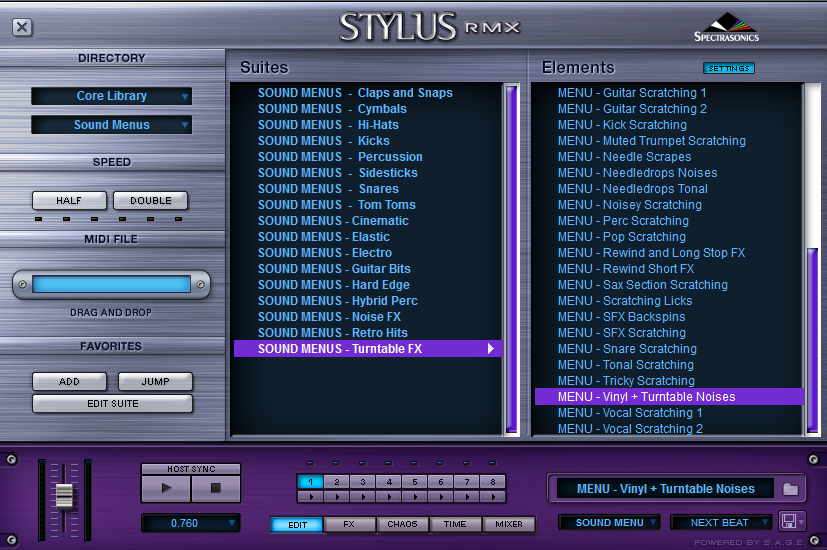The image size is (827, 550).
Task: Select part 4 button
Action: click(389, 482)
